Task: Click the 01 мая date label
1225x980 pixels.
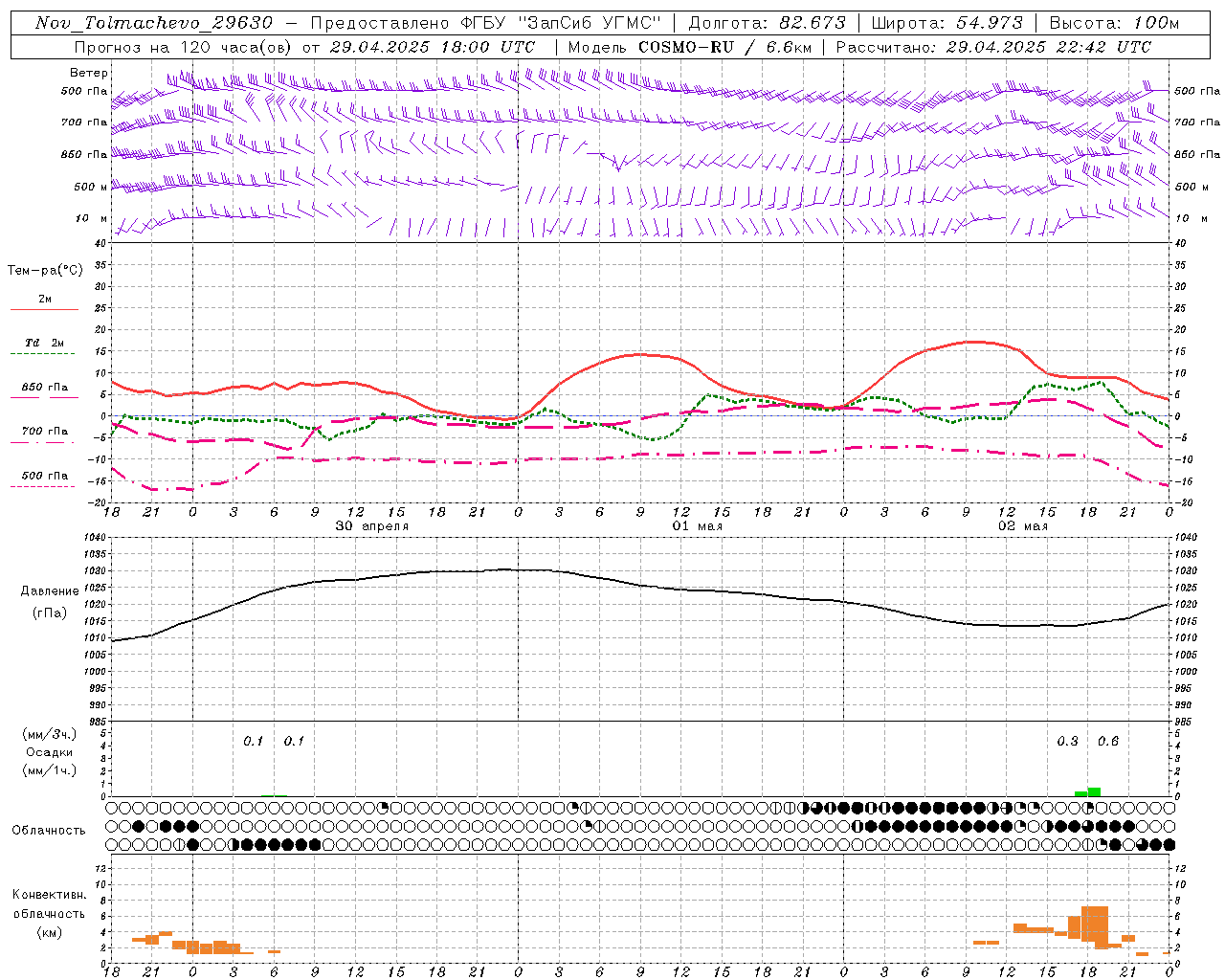Action: [698, 526]
